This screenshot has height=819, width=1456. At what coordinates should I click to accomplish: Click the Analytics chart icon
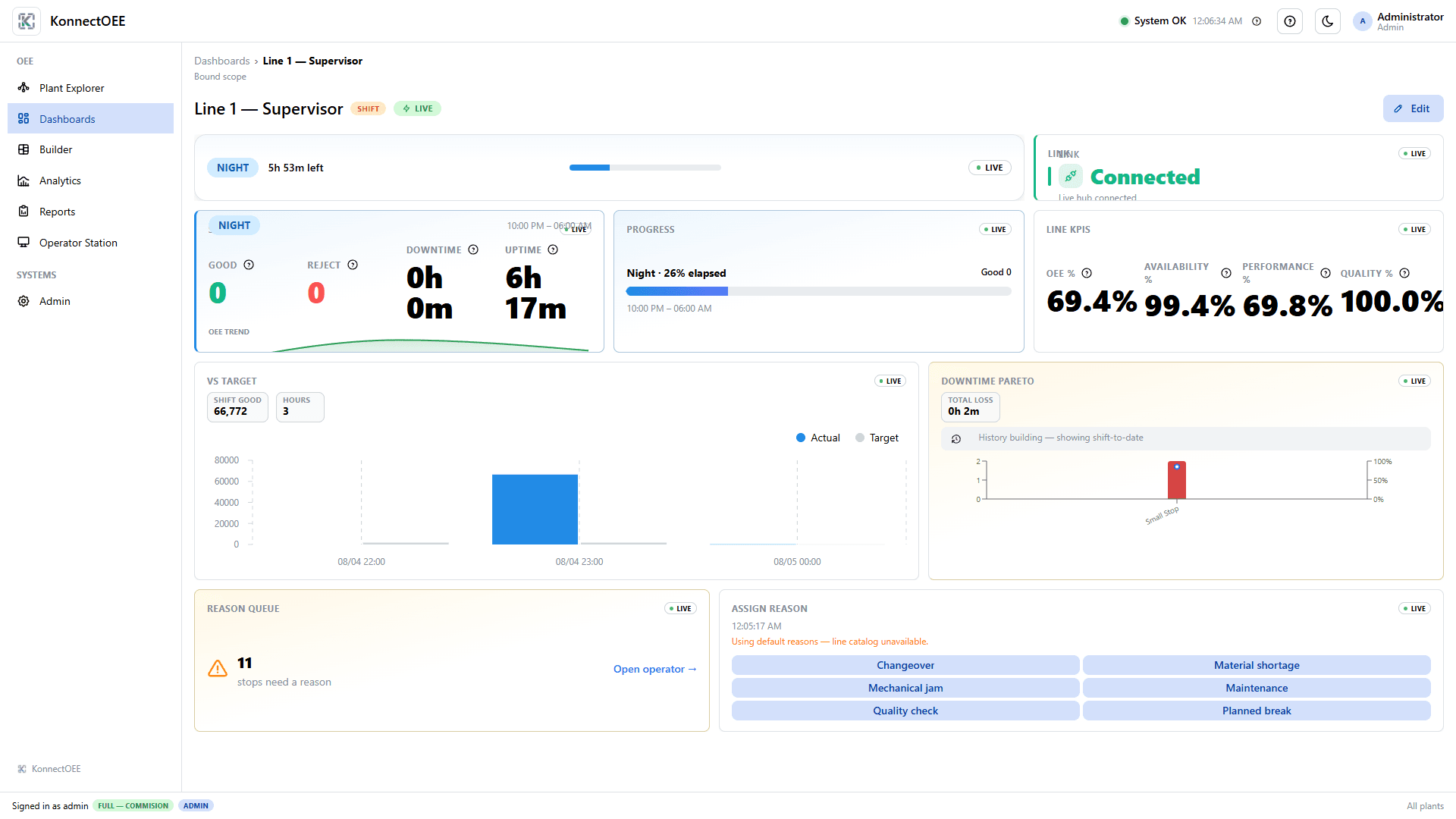(24, 180)
